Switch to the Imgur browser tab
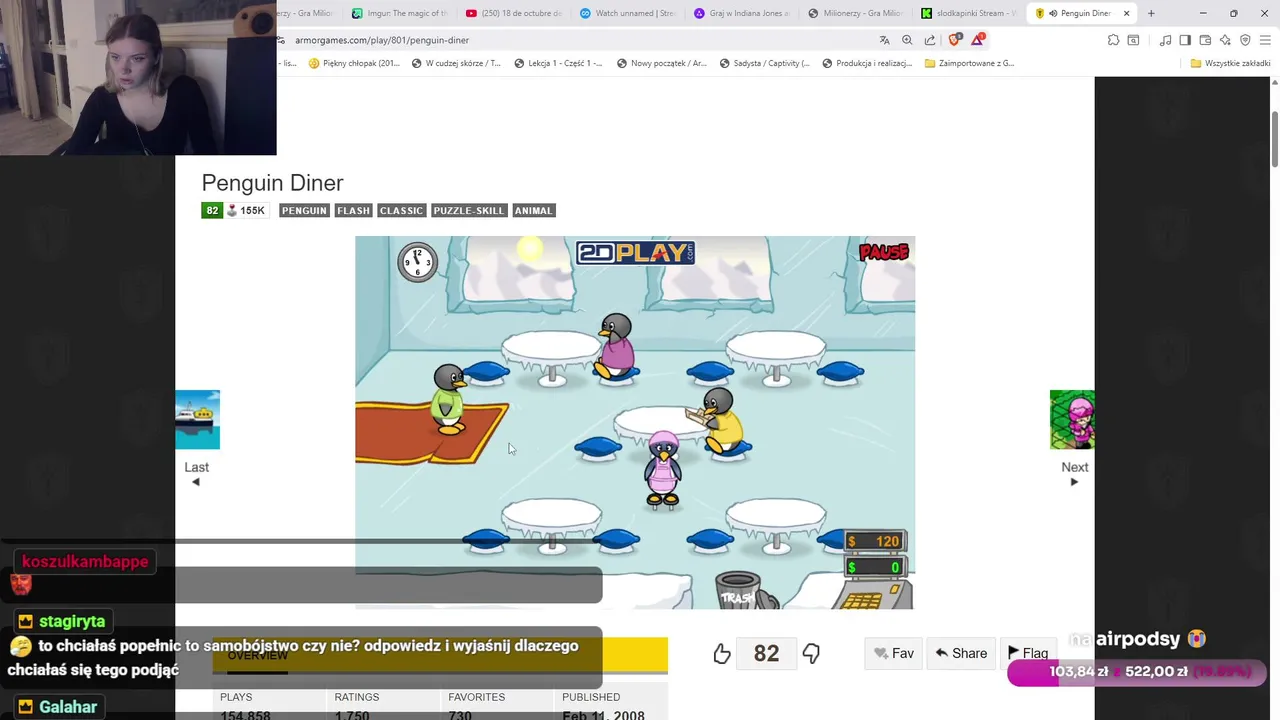 click(399, 13)
